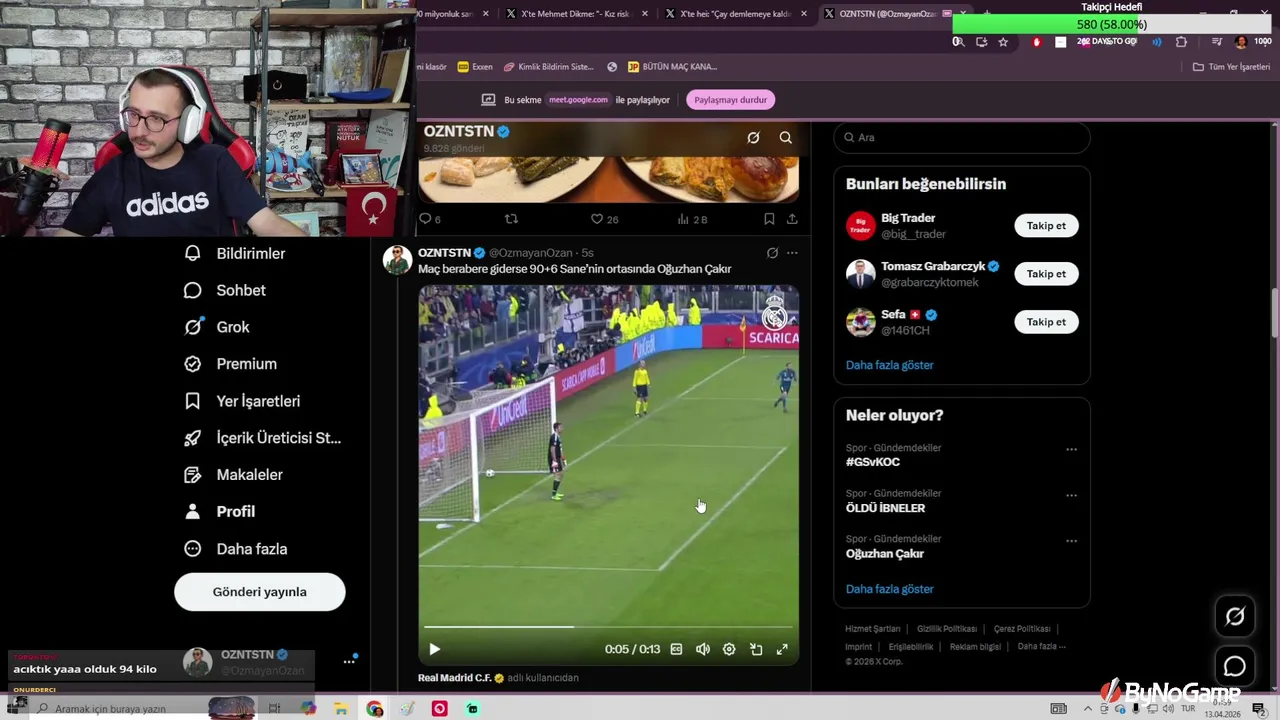Open Grok from the sidebar
The image size is (1280, 720).
[x=217, y=327]
